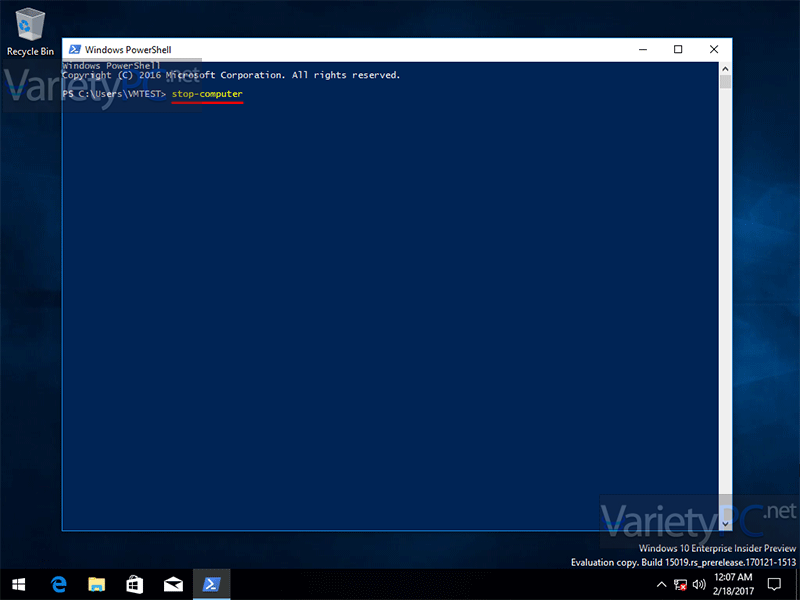Select the PowerShell taskbar button
This screenshot has height=600, width=800.
(211, 584)
